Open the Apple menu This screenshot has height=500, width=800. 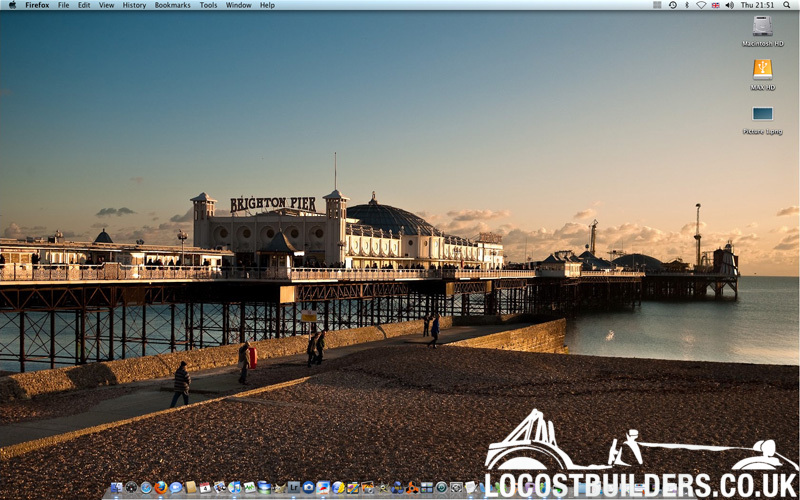point(11,5)
